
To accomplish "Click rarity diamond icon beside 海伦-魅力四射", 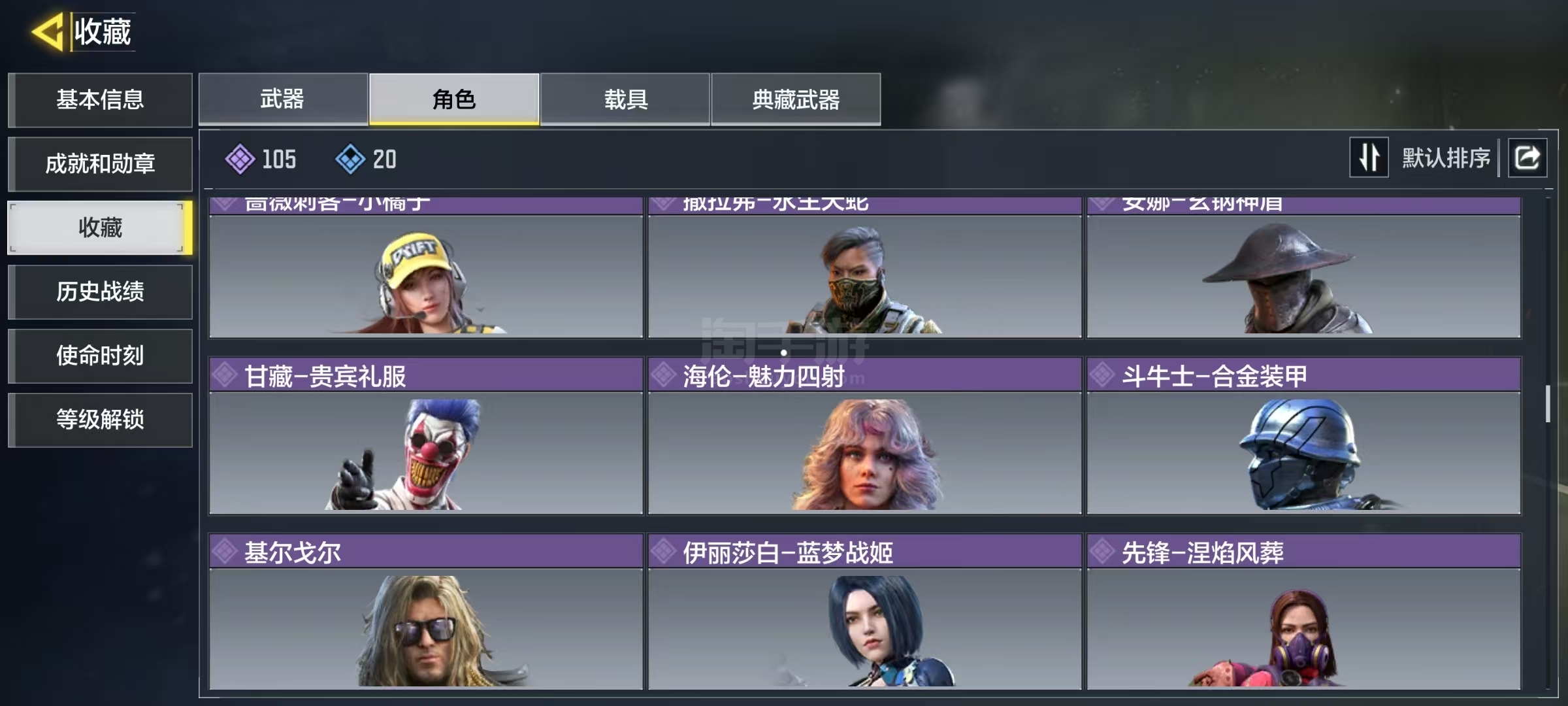I will tap(664, 375).
